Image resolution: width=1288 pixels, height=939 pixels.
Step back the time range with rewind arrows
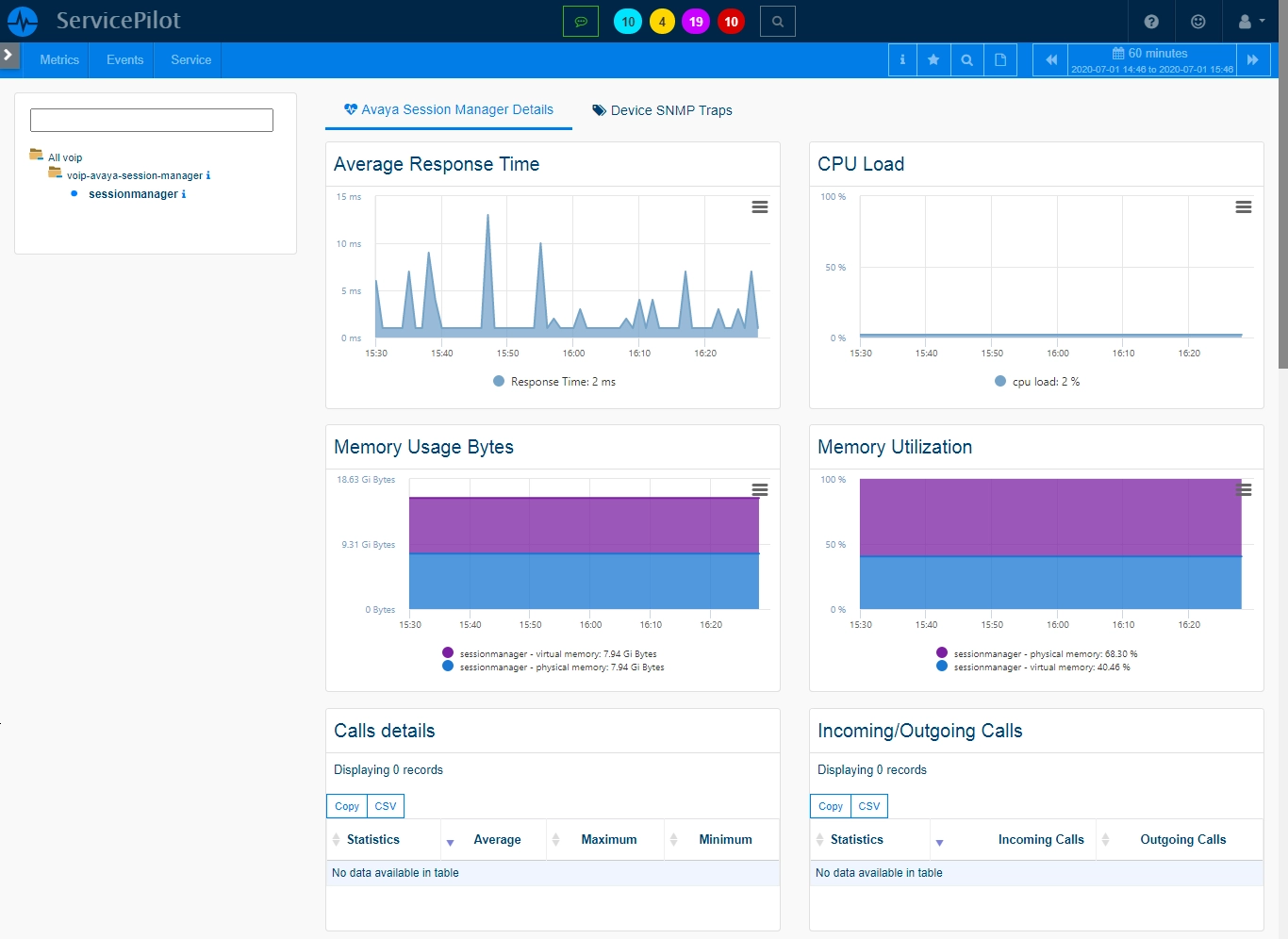coord(1050,60)
